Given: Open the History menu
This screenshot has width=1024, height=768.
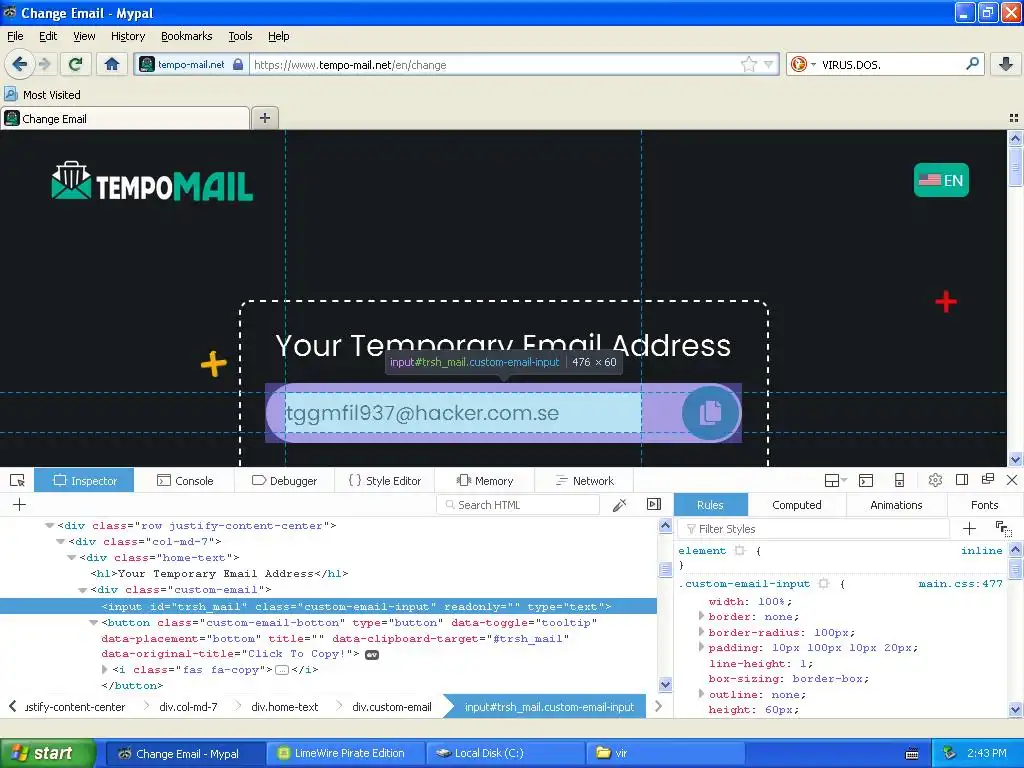Looking at the screenshot, I should (128, 37).
